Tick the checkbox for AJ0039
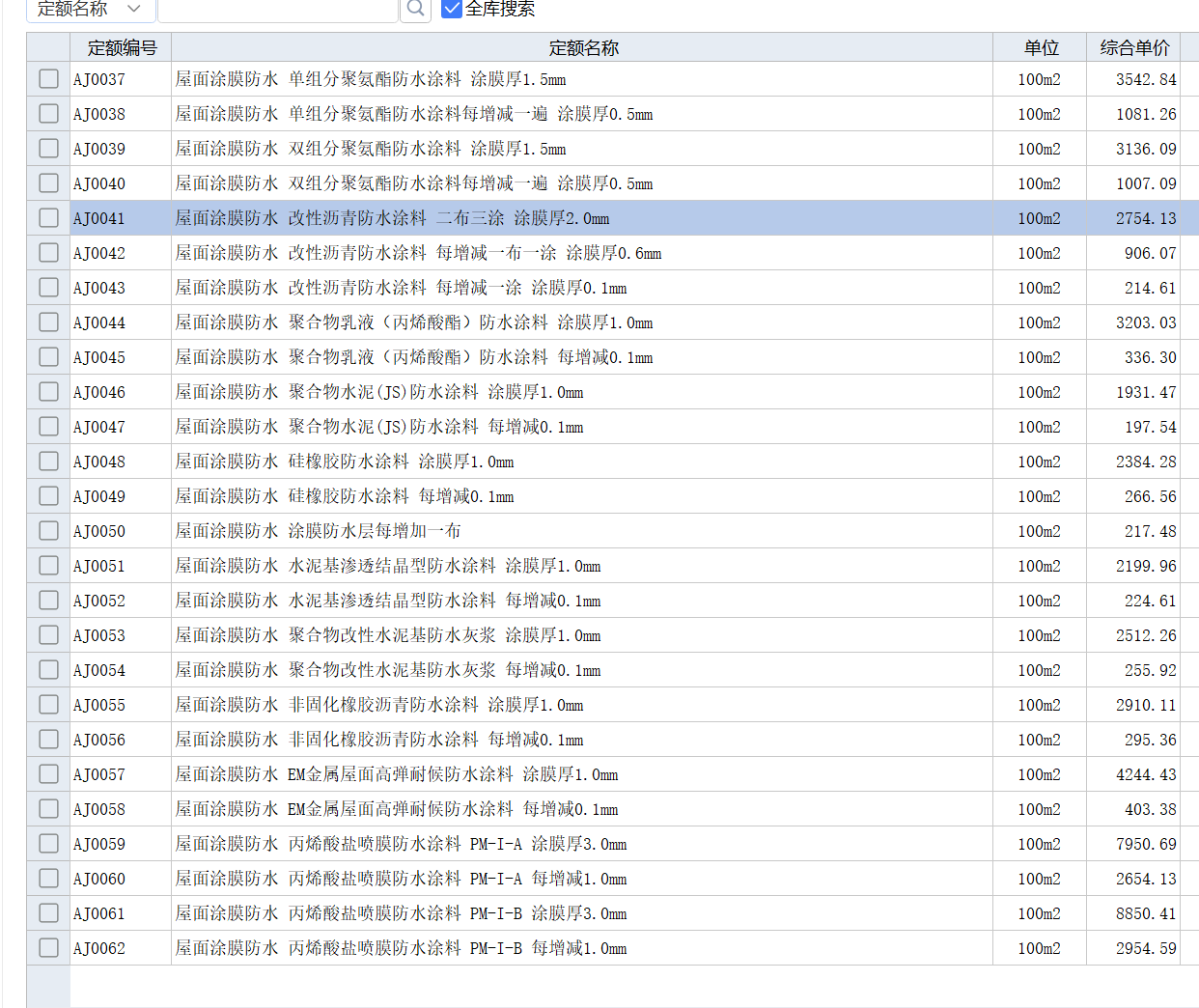The height and width of the screenshot is (1008, 1199). (x=48, y=149)
